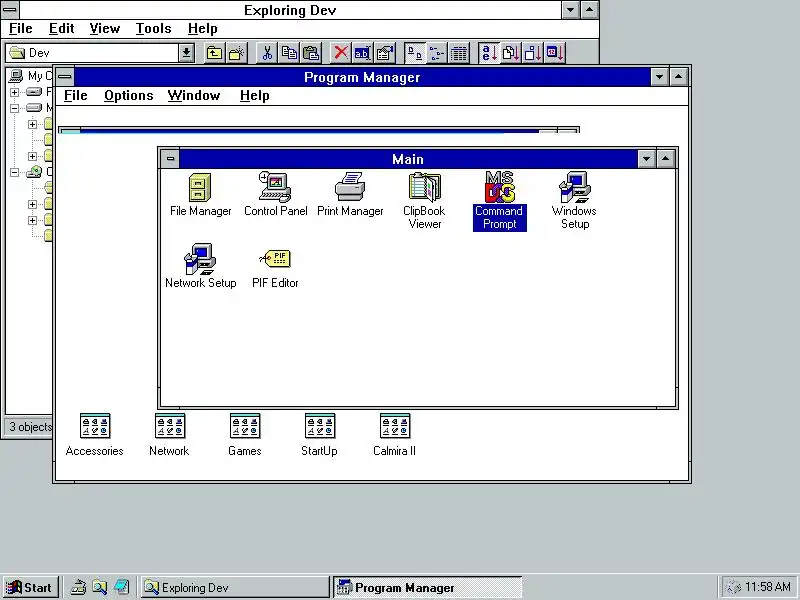Click the Program Manager title bar
800x600 pixels.
pos(362,77)
